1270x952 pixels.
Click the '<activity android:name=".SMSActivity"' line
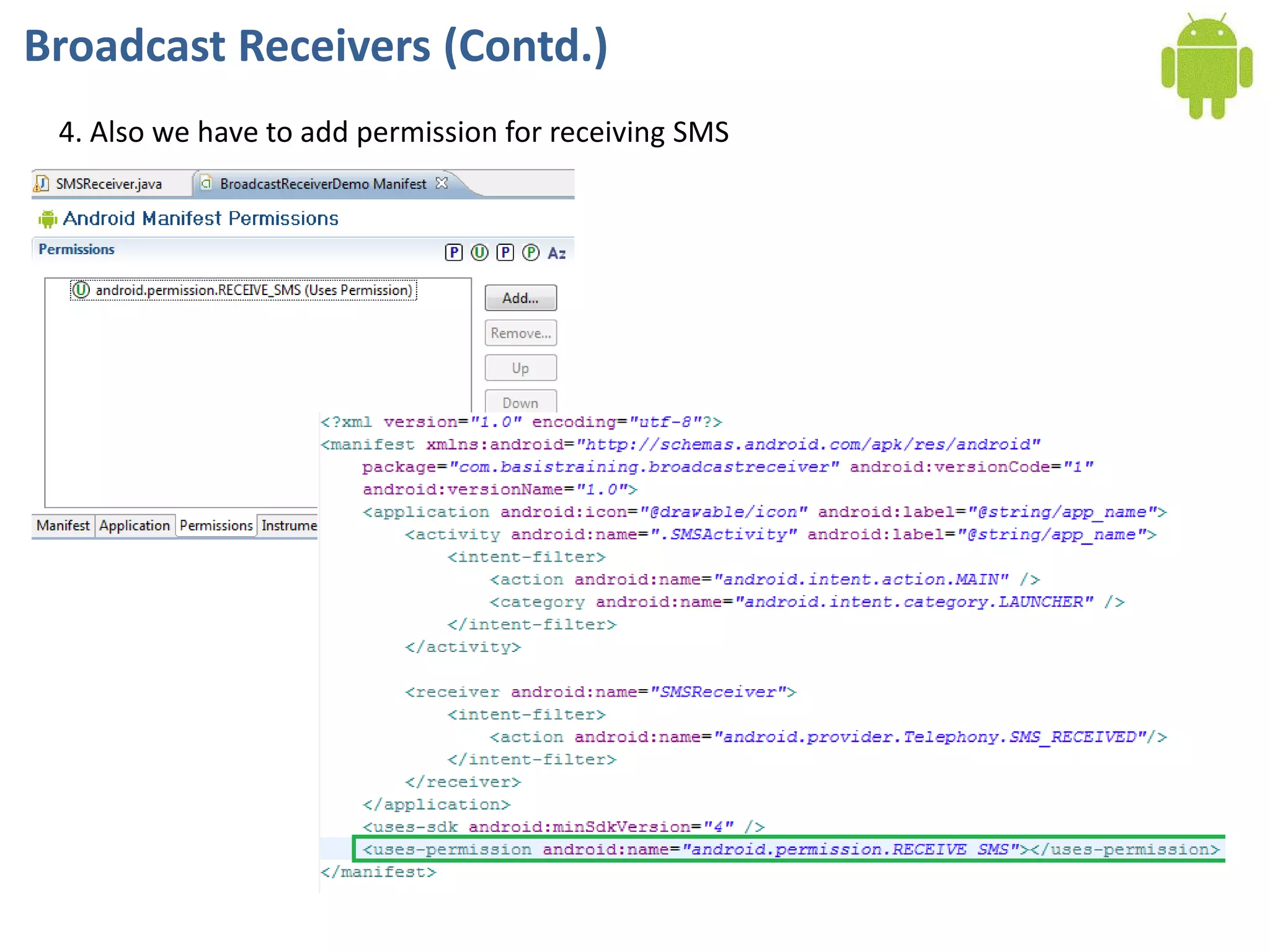[x=781, y=534]
